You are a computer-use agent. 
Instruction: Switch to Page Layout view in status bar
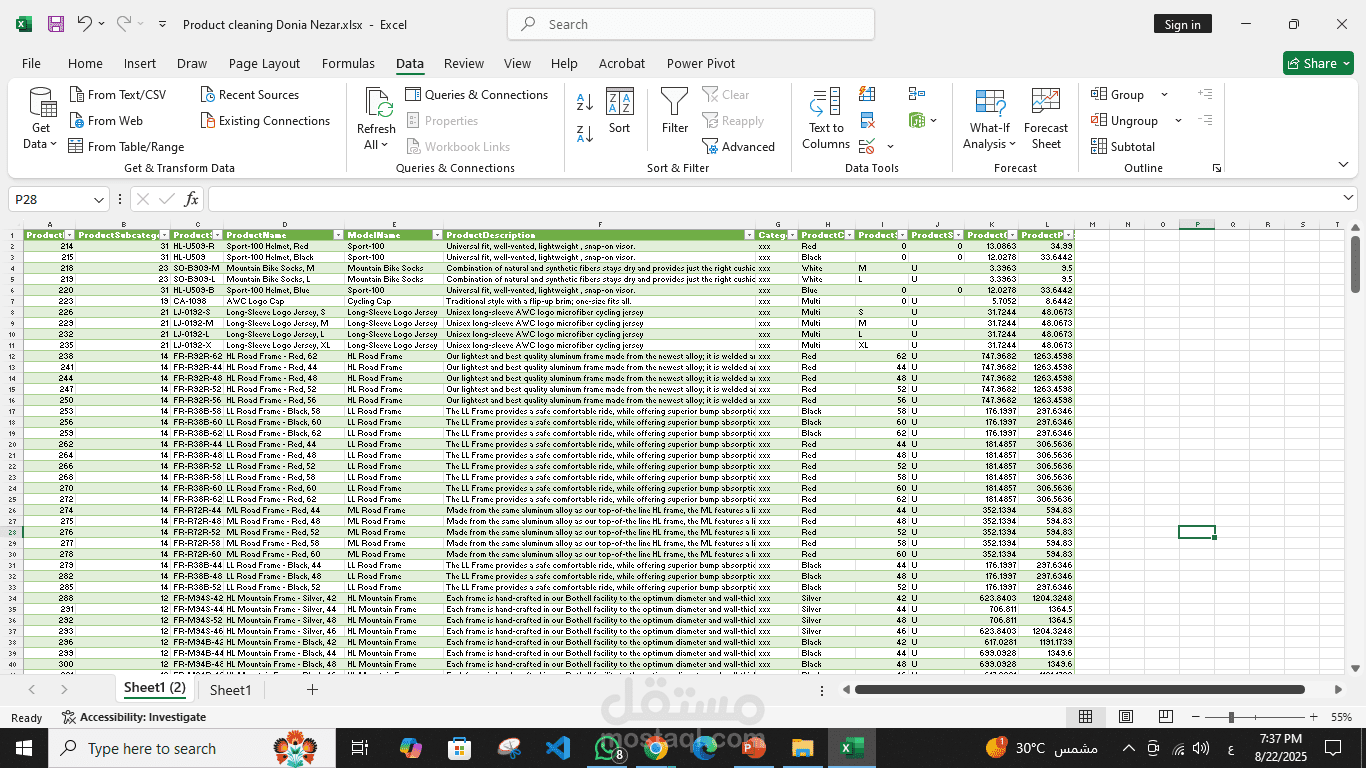click(1126, 717)
